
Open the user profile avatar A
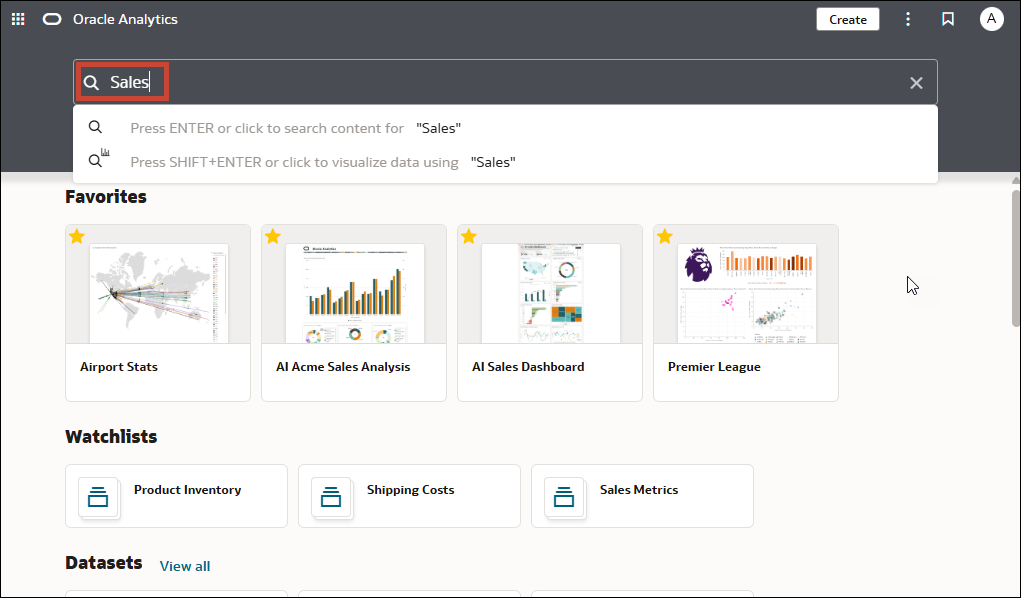tap(991, 20)
